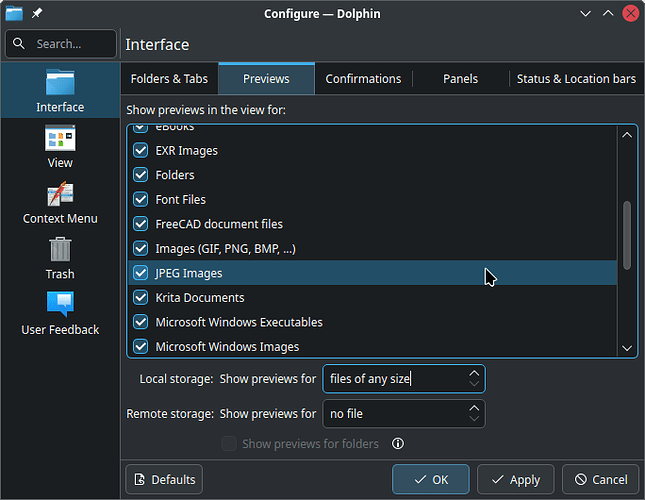Viewport: 645px width, 500px height.
Task: Toggle the Microsoft Windows Executables checkbox
Action: (x=141, y=322)
